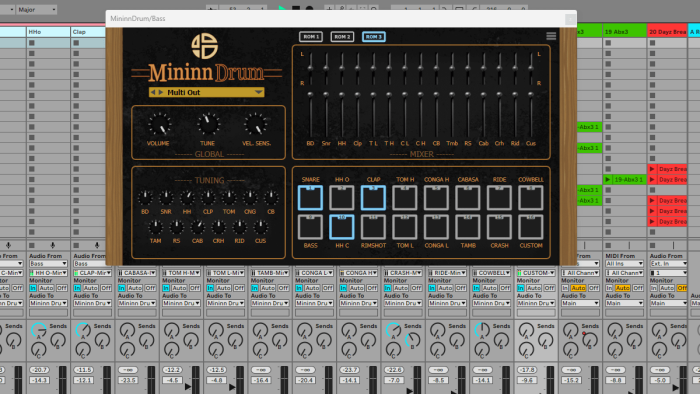The image size is (700, 394).
Task: Set CLAP track monitor to Auto
Action: 91,288
